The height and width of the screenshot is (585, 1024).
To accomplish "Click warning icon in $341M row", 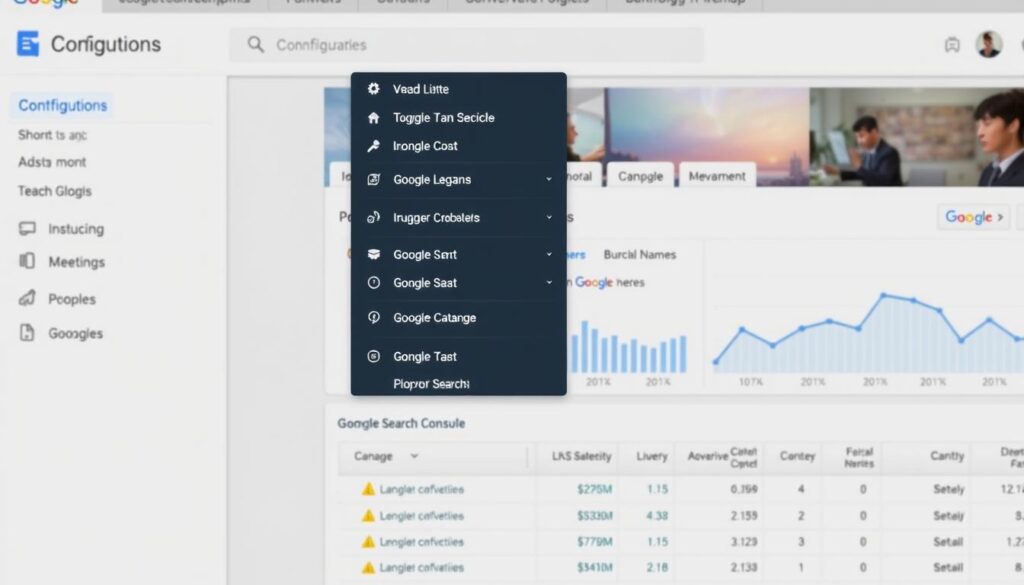I will (x=368, y=567).
